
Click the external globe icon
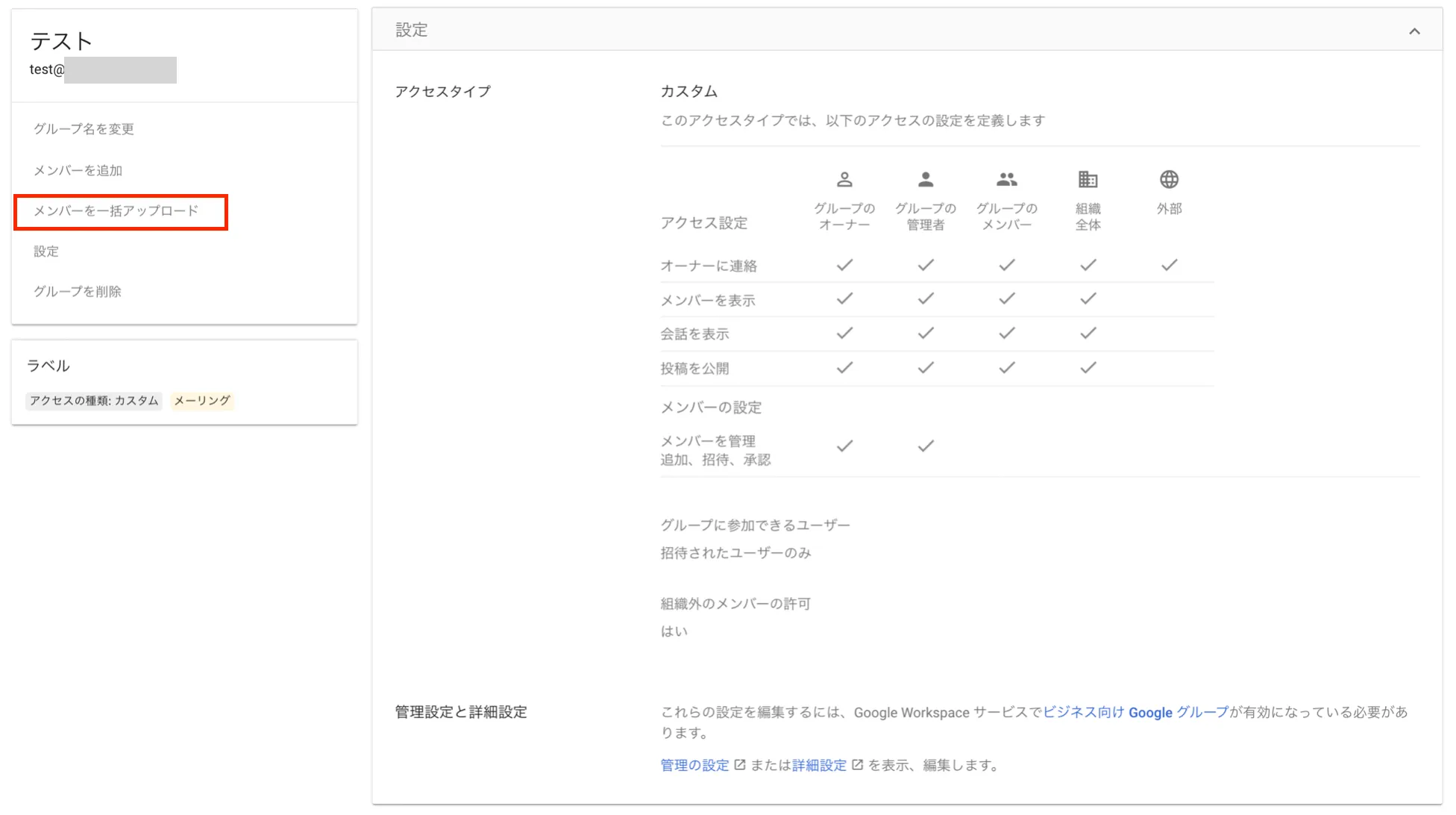1169,179
